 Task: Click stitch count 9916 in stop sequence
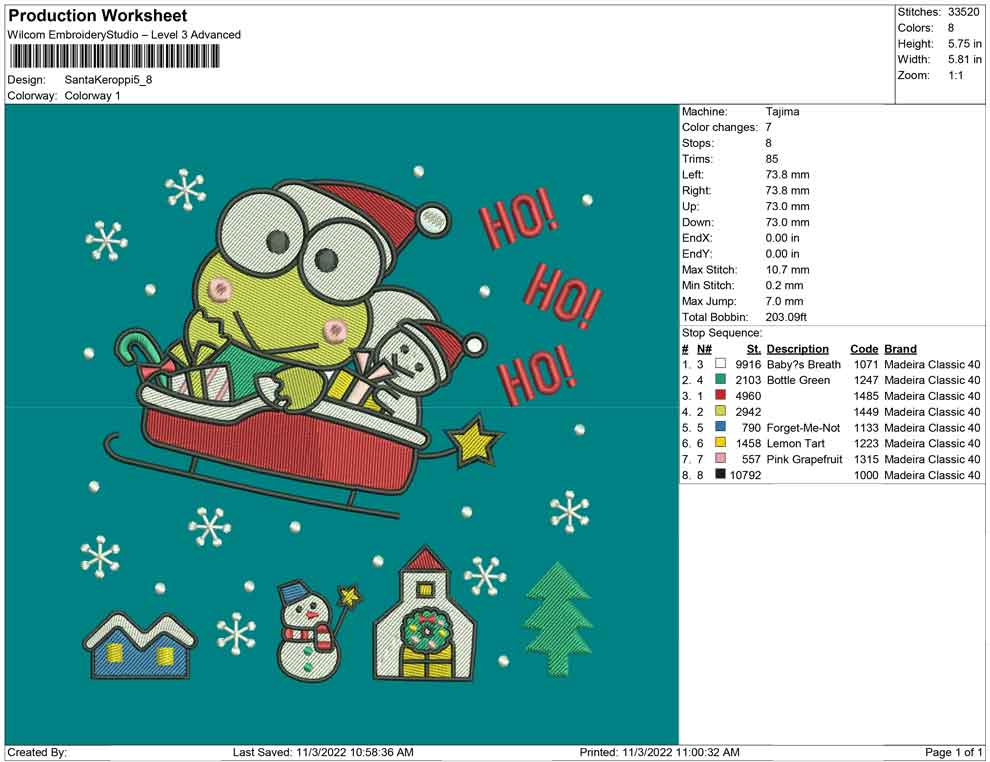click(748, 364)
